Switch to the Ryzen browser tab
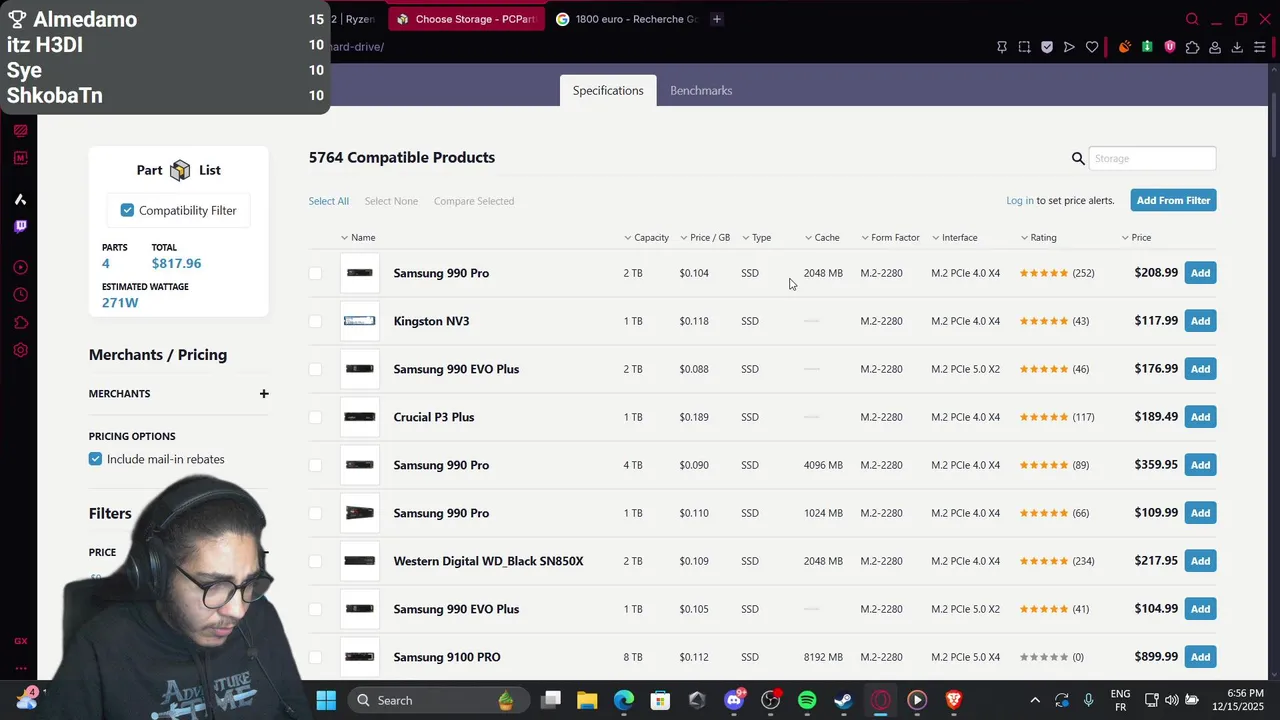Image resolution: width=1280 pixels, height=720 pixels. tap(357, 19)
